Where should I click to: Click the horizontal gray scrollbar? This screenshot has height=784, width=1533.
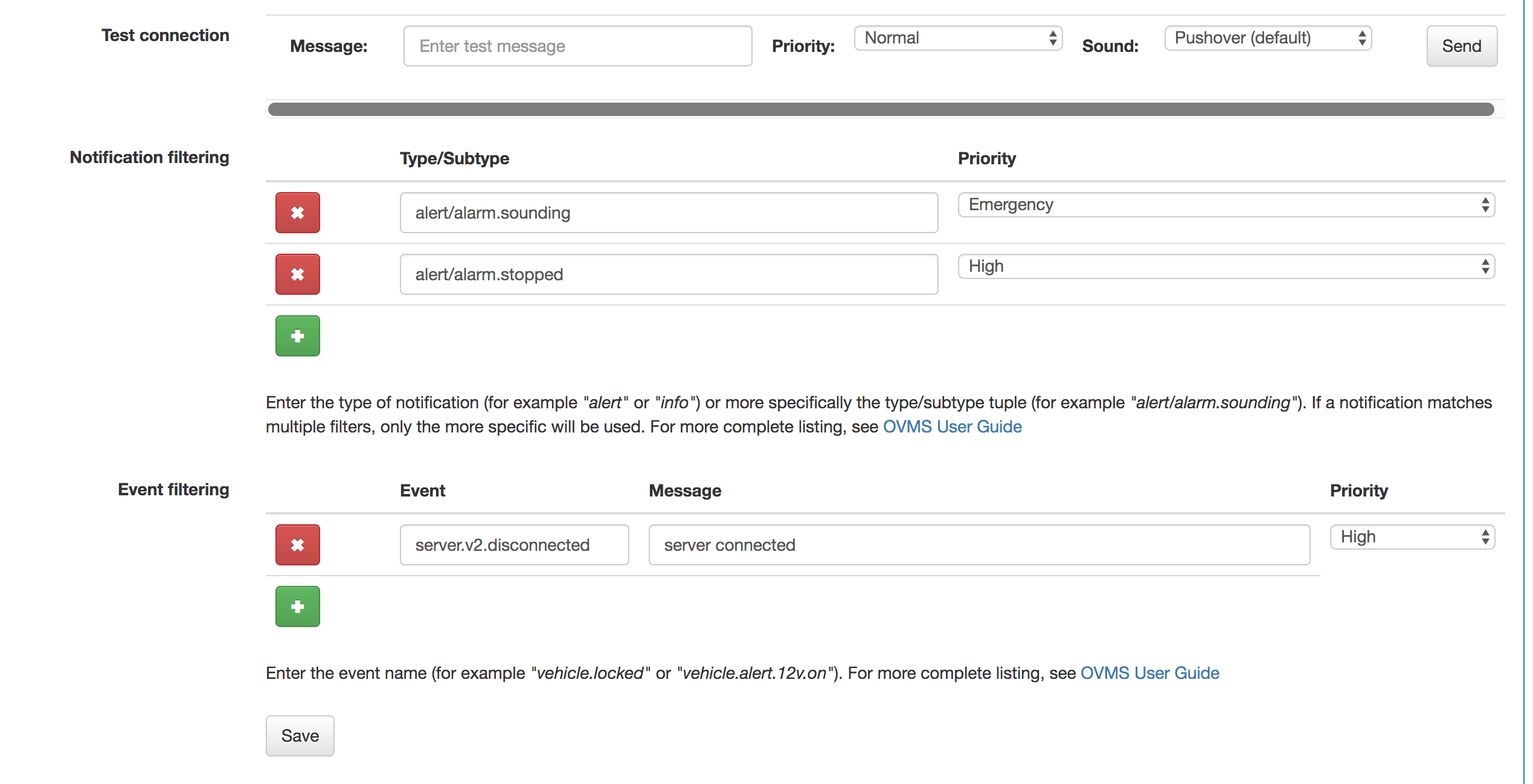pos(881,109)
